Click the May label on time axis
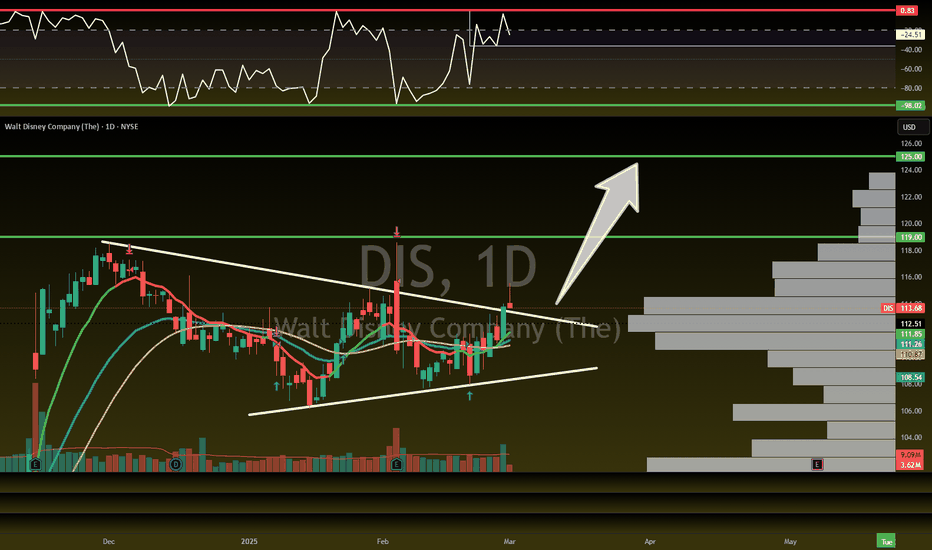 [x=790, y=541]
